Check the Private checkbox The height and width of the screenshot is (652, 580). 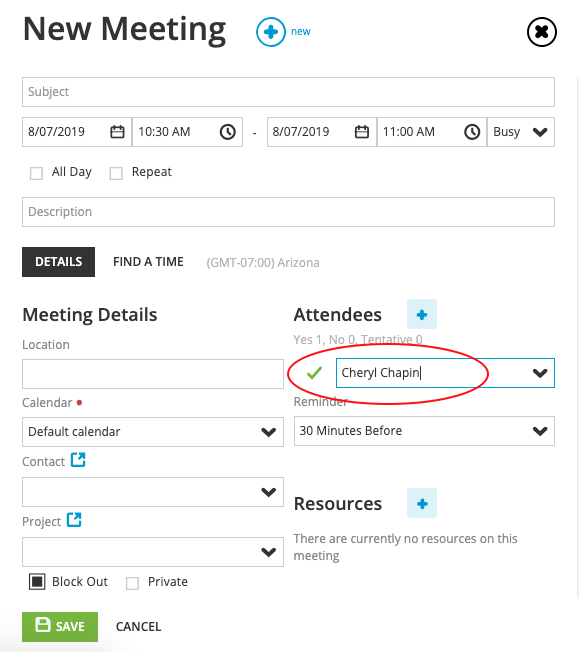(x=132, y=583)
